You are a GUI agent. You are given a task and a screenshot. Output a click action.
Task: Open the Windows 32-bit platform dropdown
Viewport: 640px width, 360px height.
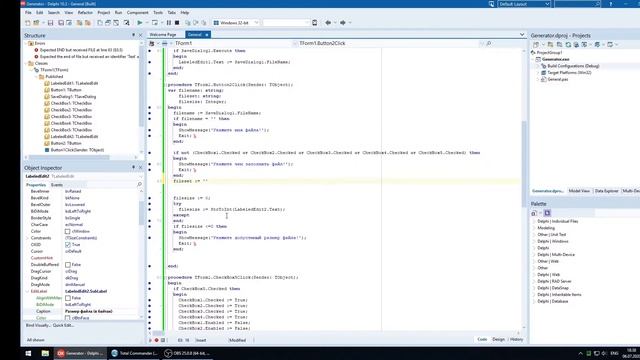point(256,23)
